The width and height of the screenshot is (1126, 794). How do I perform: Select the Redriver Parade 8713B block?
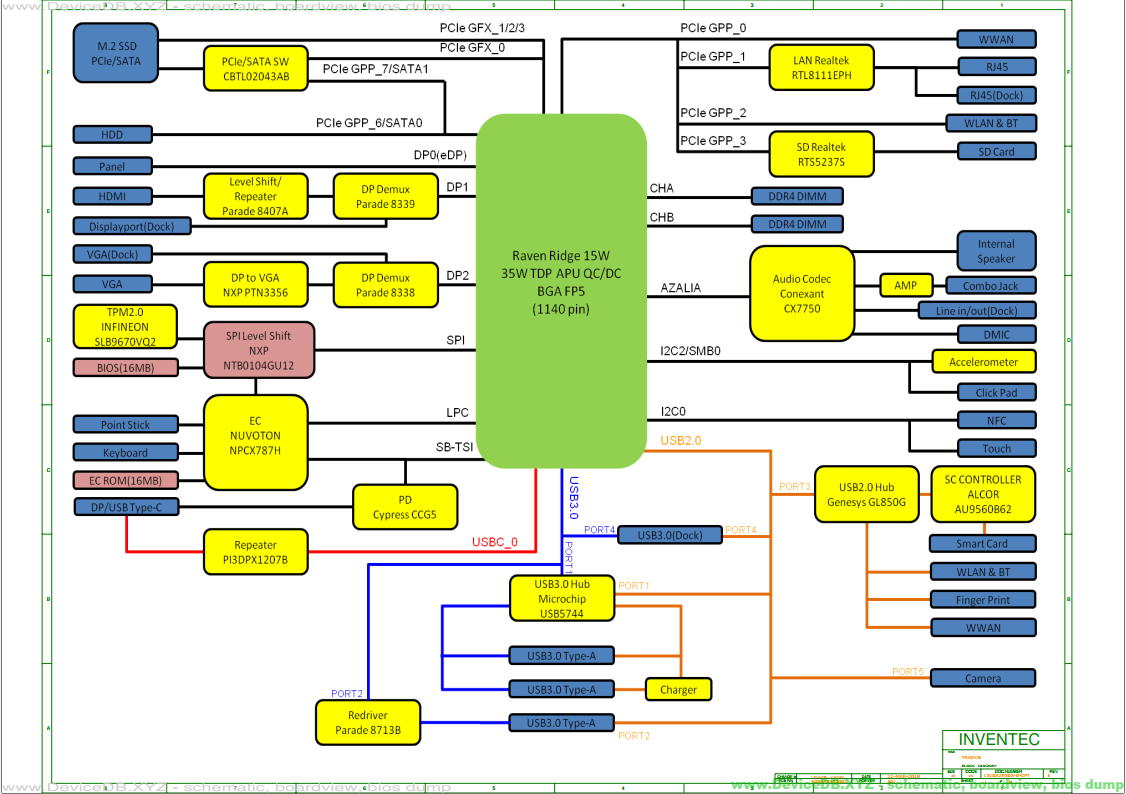click(x=368, y=723)
